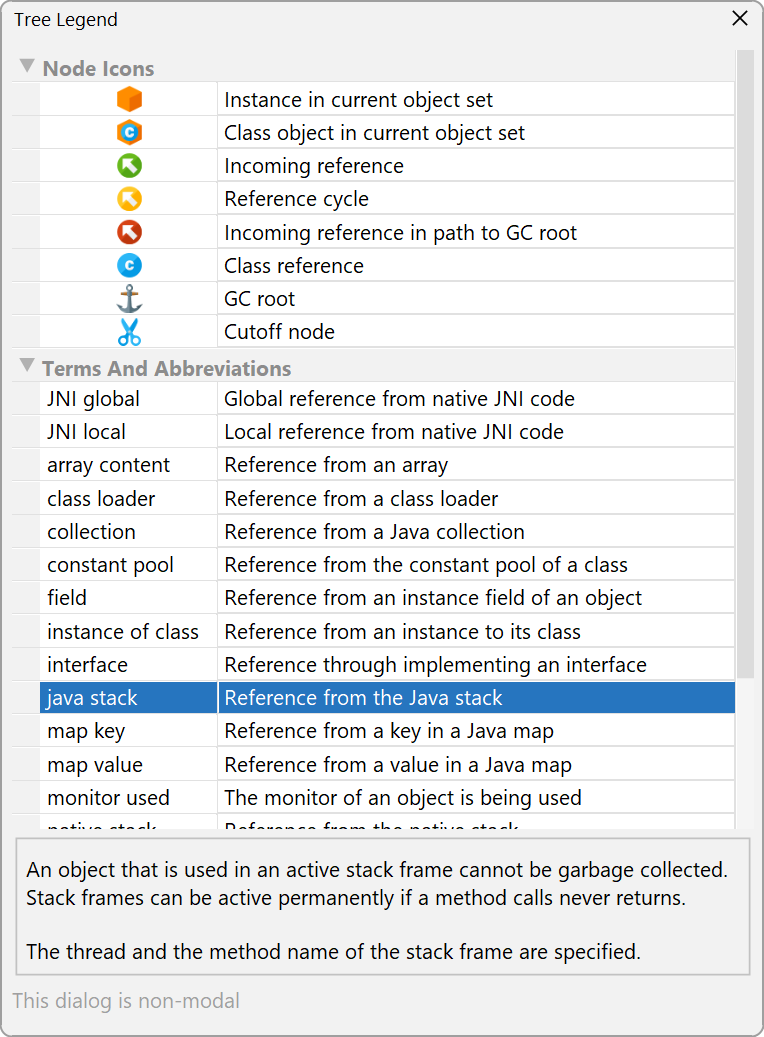Select the yellow Reference cycle icon

point(129,198)
